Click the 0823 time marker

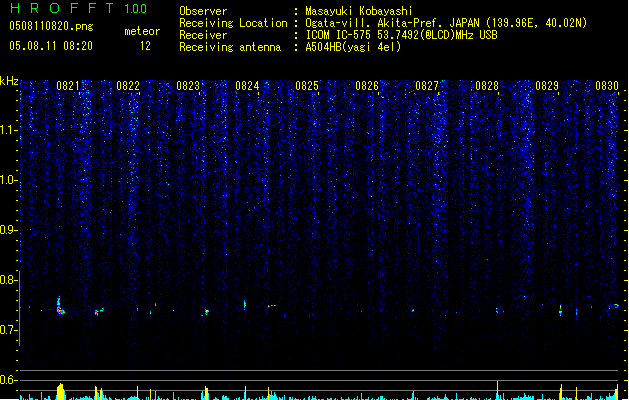pyautogui.click(x=188, y=86)
